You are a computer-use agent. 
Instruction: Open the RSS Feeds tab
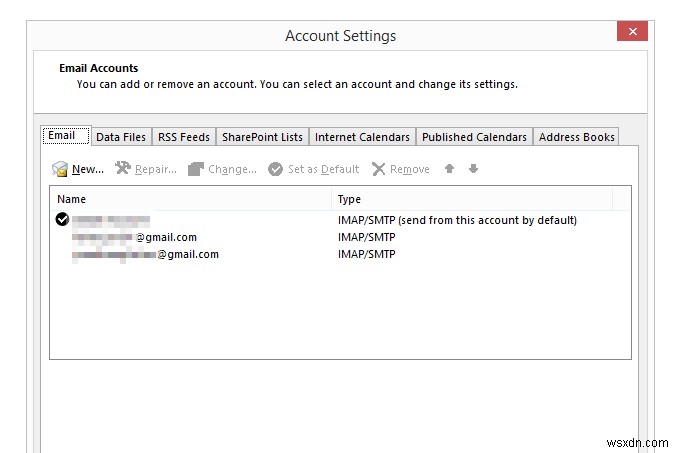(184, 137)
